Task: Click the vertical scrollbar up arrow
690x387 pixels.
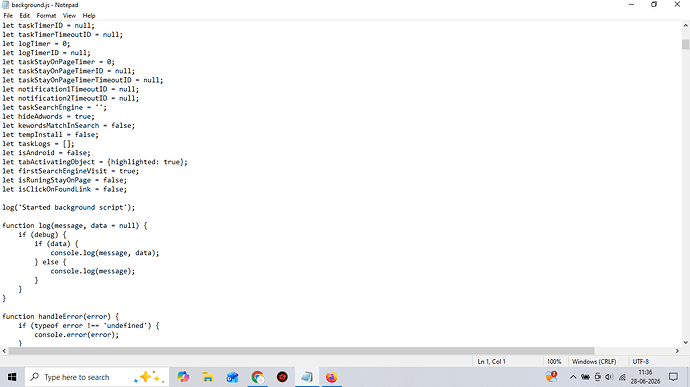Action: click(686, 26)
